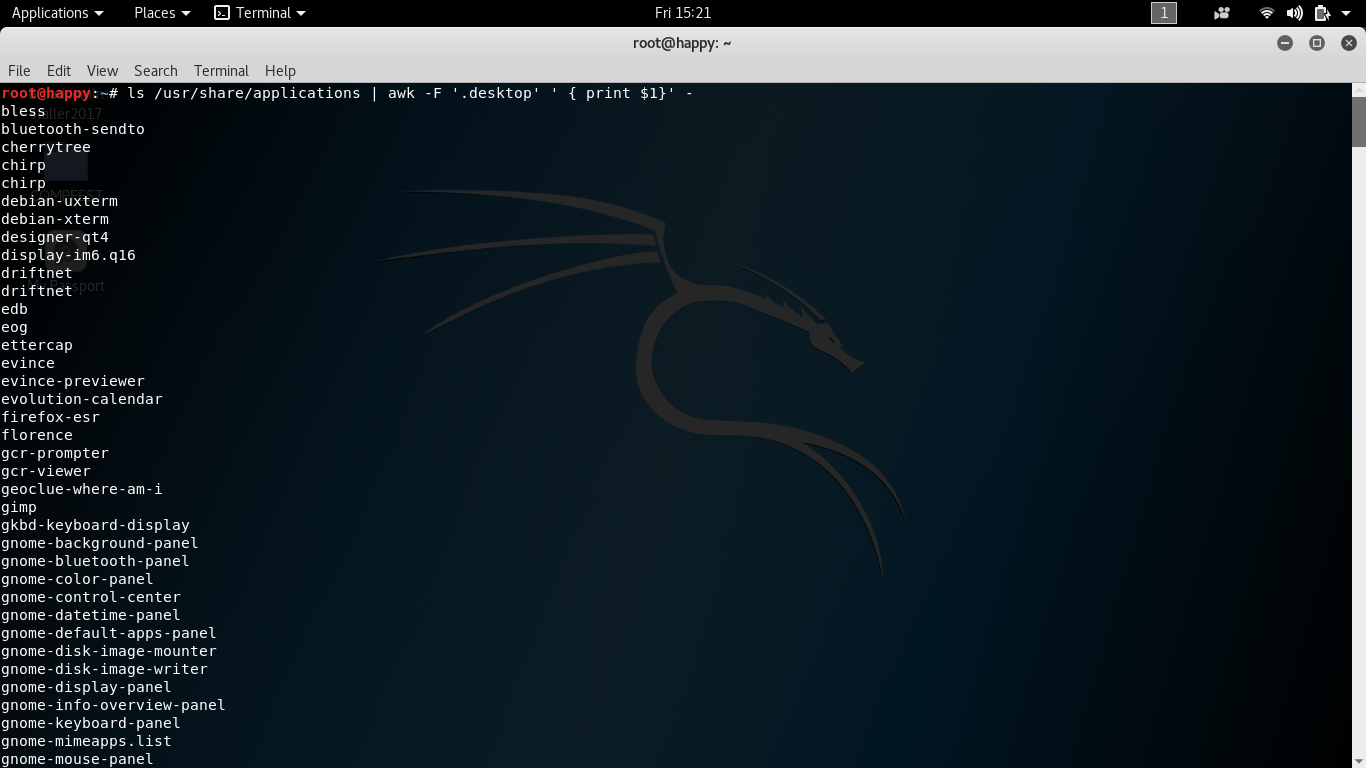
Task: Click the root@happy prompt text
Action: coord(46,93)
